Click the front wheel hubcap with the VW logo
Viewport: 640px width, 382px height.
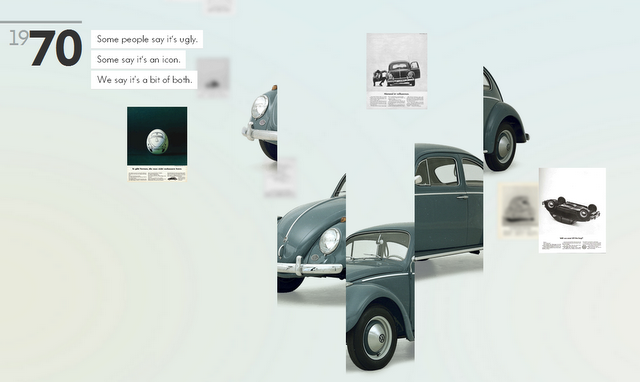tap(379, 337)
